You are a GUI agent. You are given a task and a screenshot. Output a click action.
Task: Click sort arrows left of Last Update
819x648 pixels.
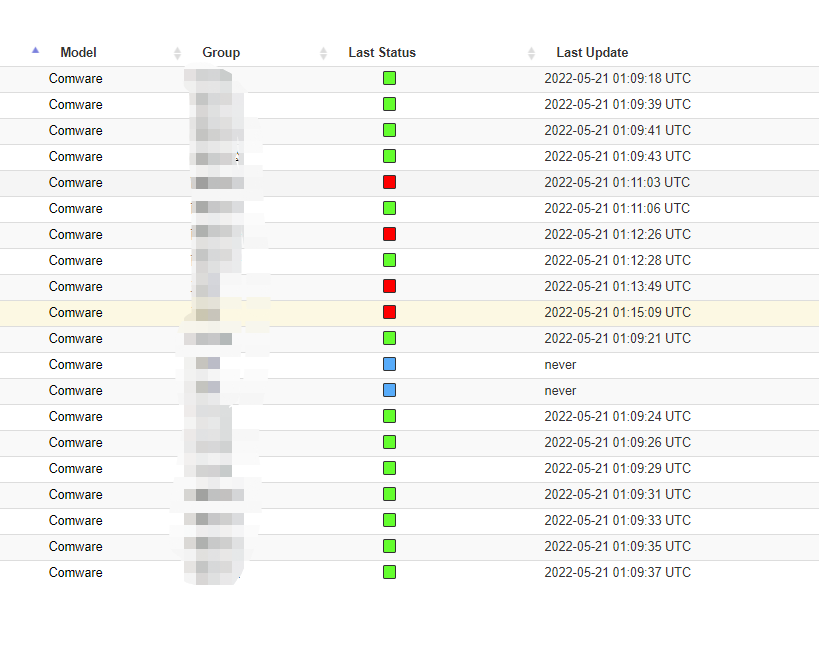(x=531, y=53)
